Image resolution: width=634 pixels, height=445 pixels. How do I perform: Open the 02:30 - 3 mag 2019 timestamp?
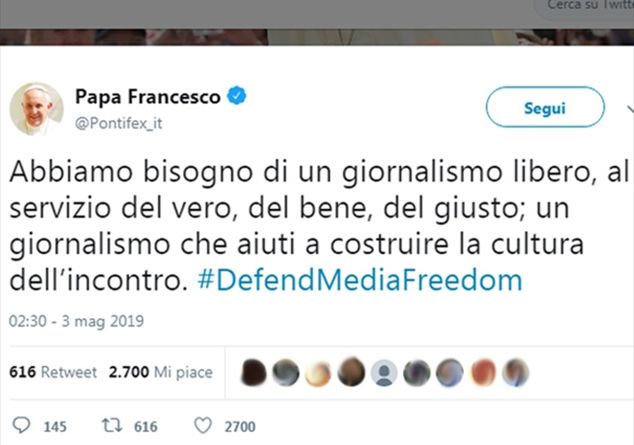coord(76,321)
